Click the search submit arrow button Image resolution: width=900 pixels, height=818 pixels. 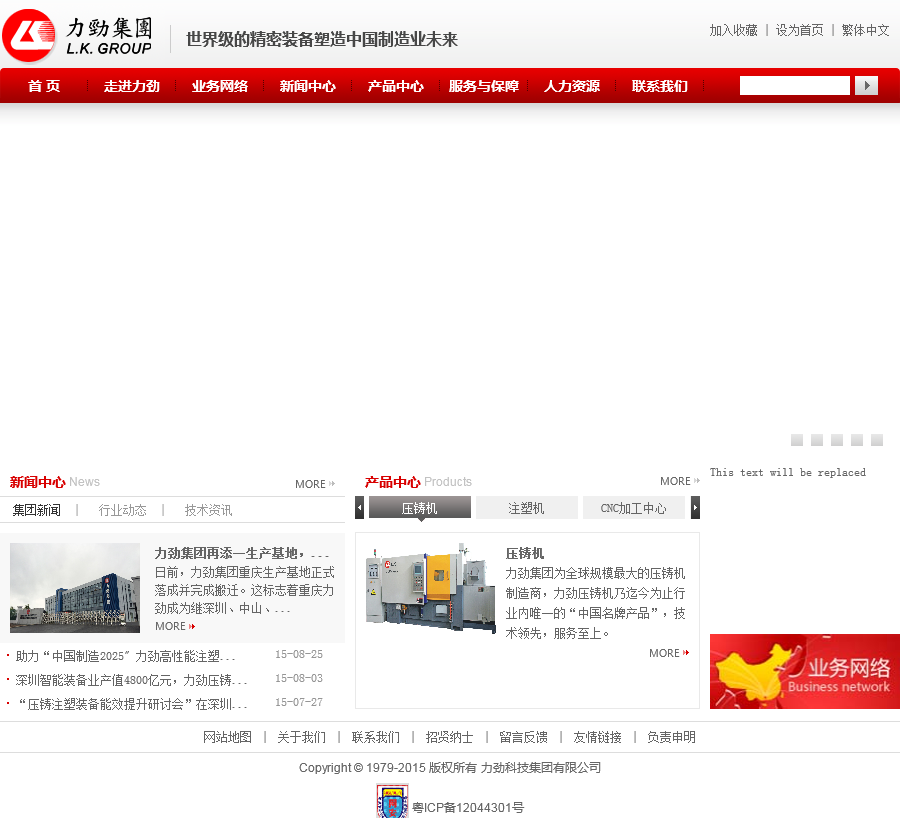click(866, 86)
